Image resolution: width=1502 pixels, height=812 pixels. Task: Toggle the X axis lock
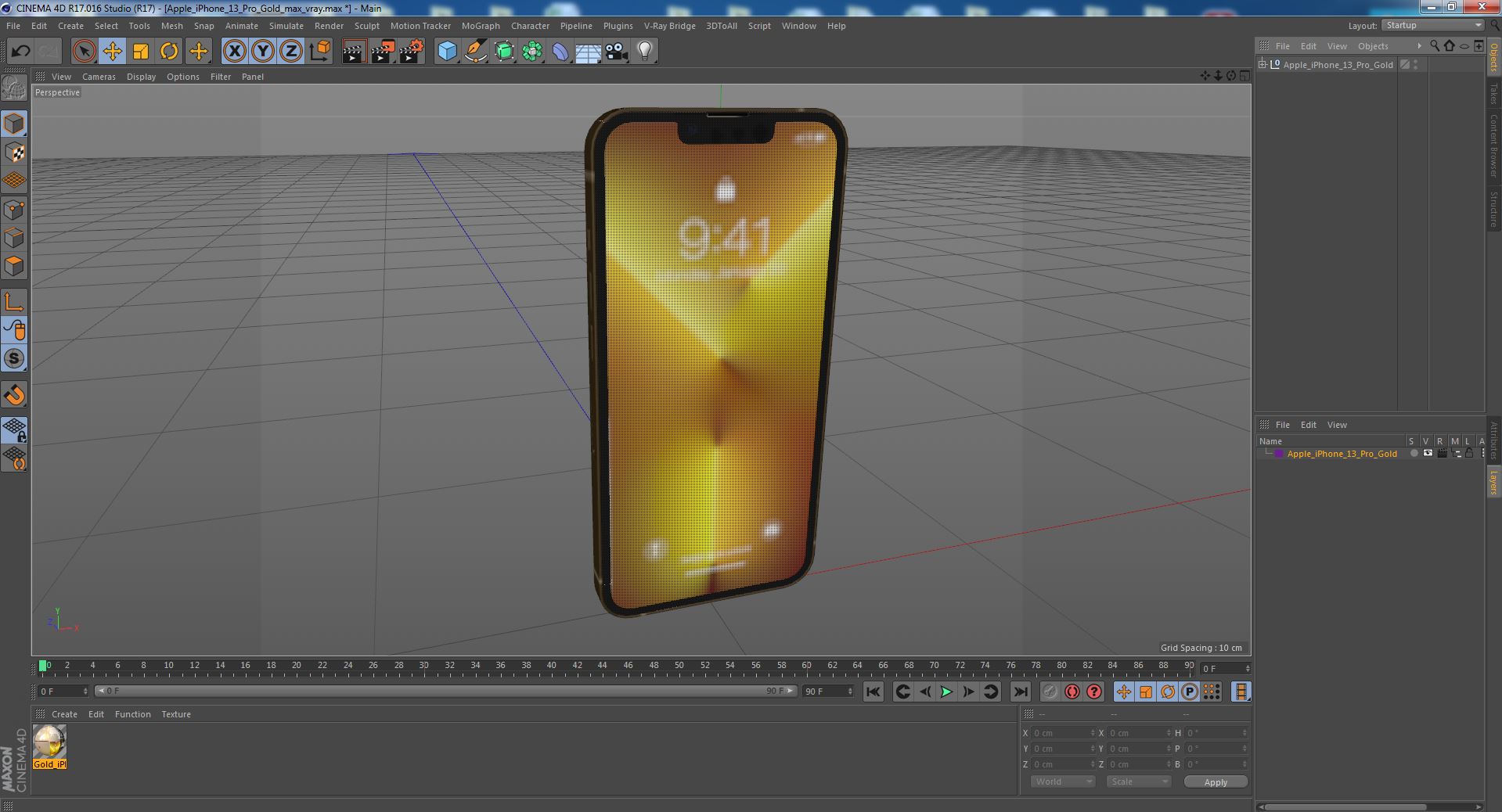coord(234,52)
